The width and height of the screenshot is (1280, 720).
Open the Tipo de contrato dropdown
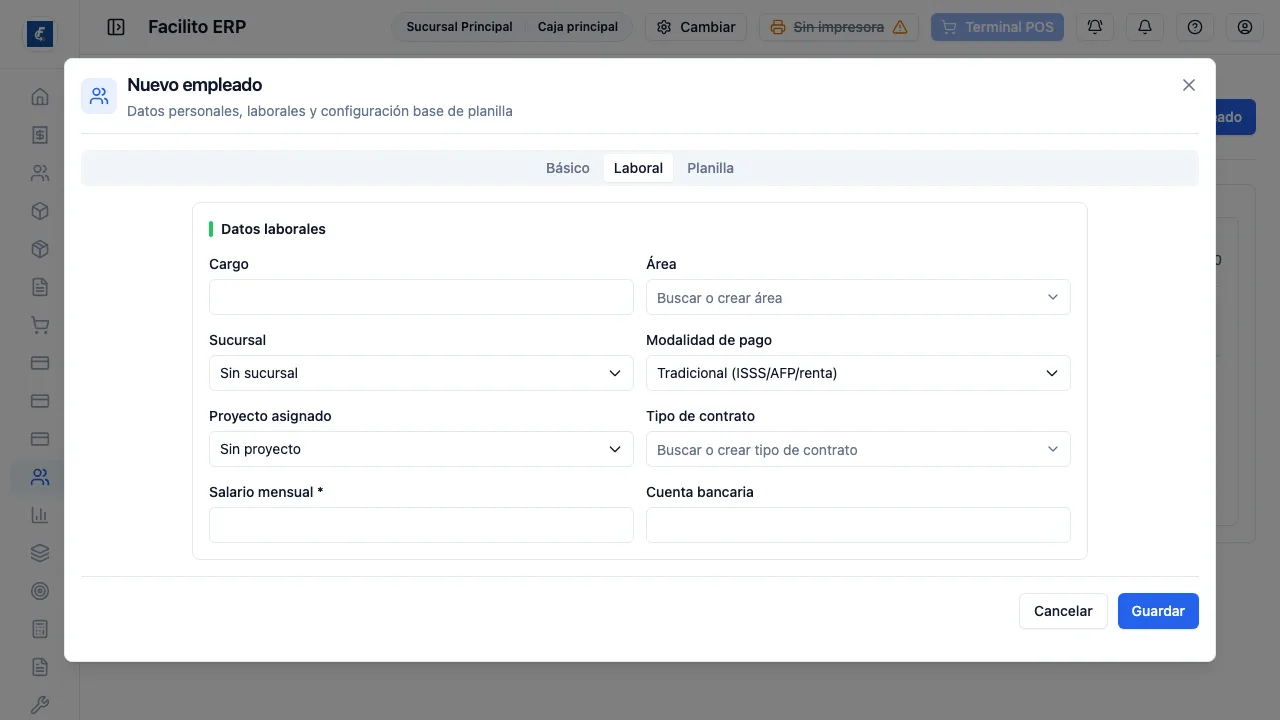[858, 449]
